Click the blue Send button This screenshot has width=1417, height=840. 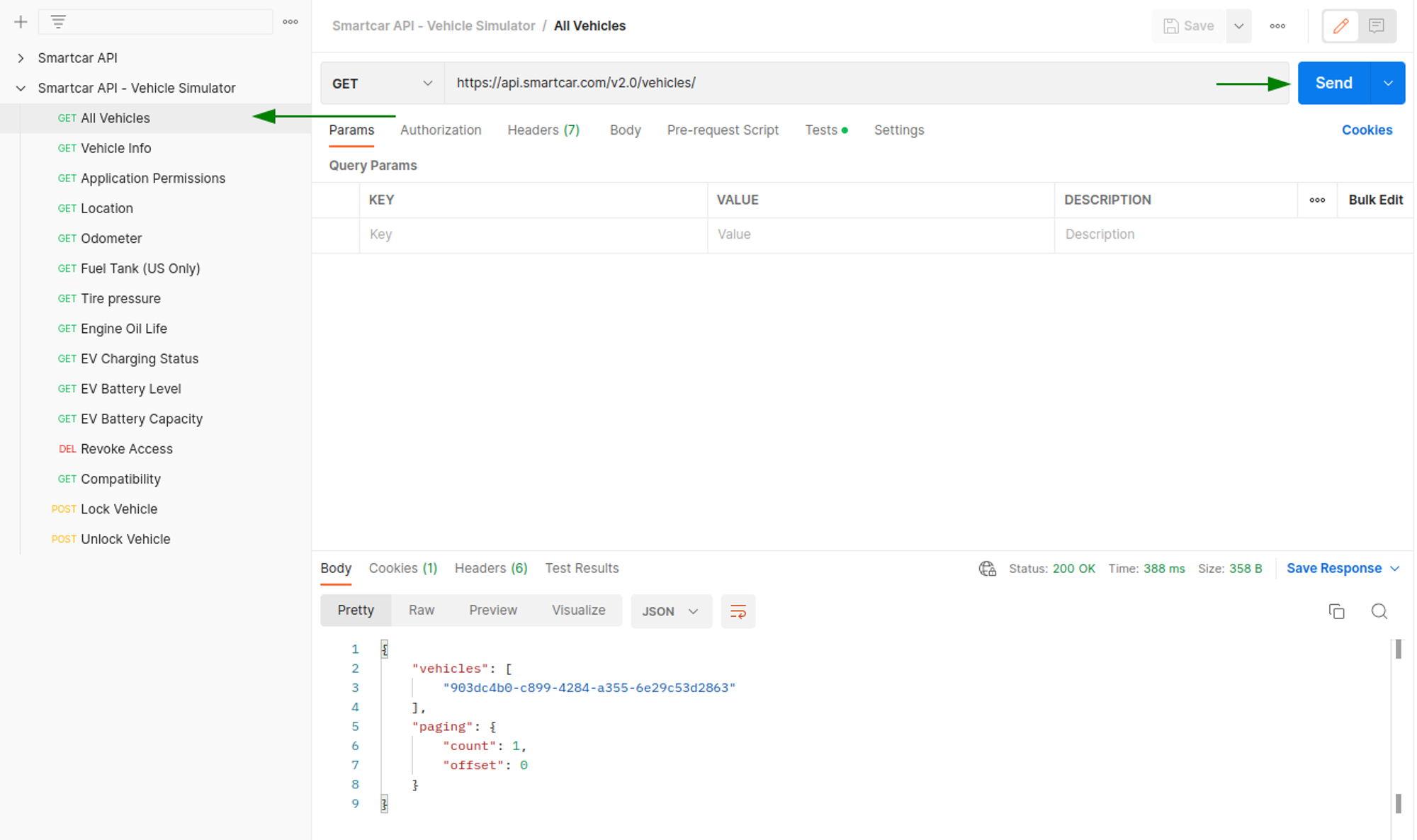(x=1334, y=83)
